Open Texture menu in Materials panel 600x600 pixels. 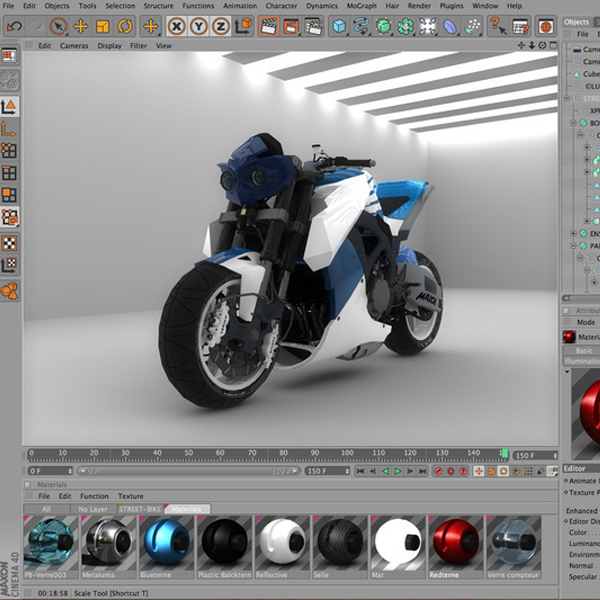pos(131,496)
